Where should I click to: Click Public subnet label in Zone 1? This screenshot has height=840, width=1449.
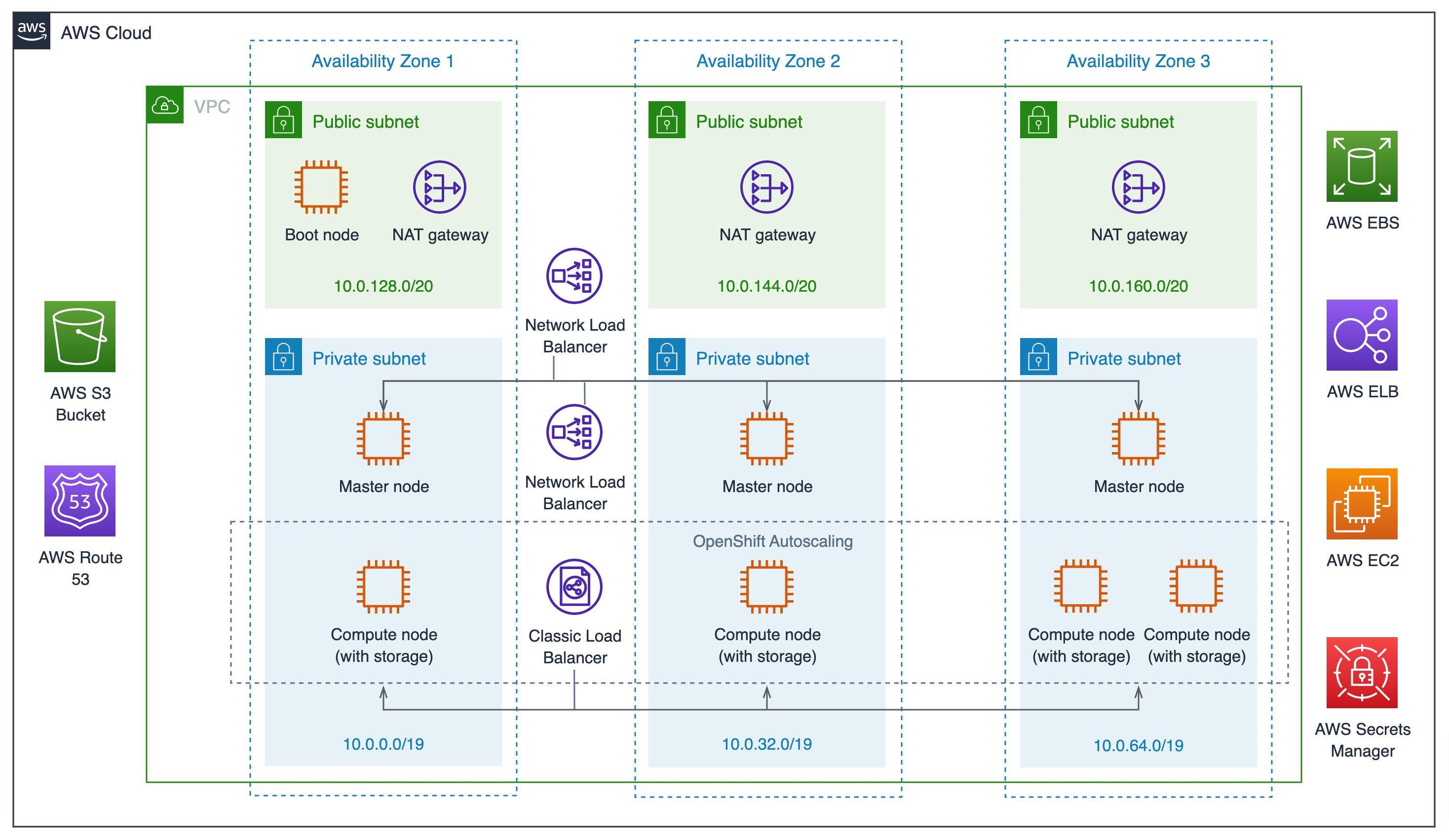point(366,122)
